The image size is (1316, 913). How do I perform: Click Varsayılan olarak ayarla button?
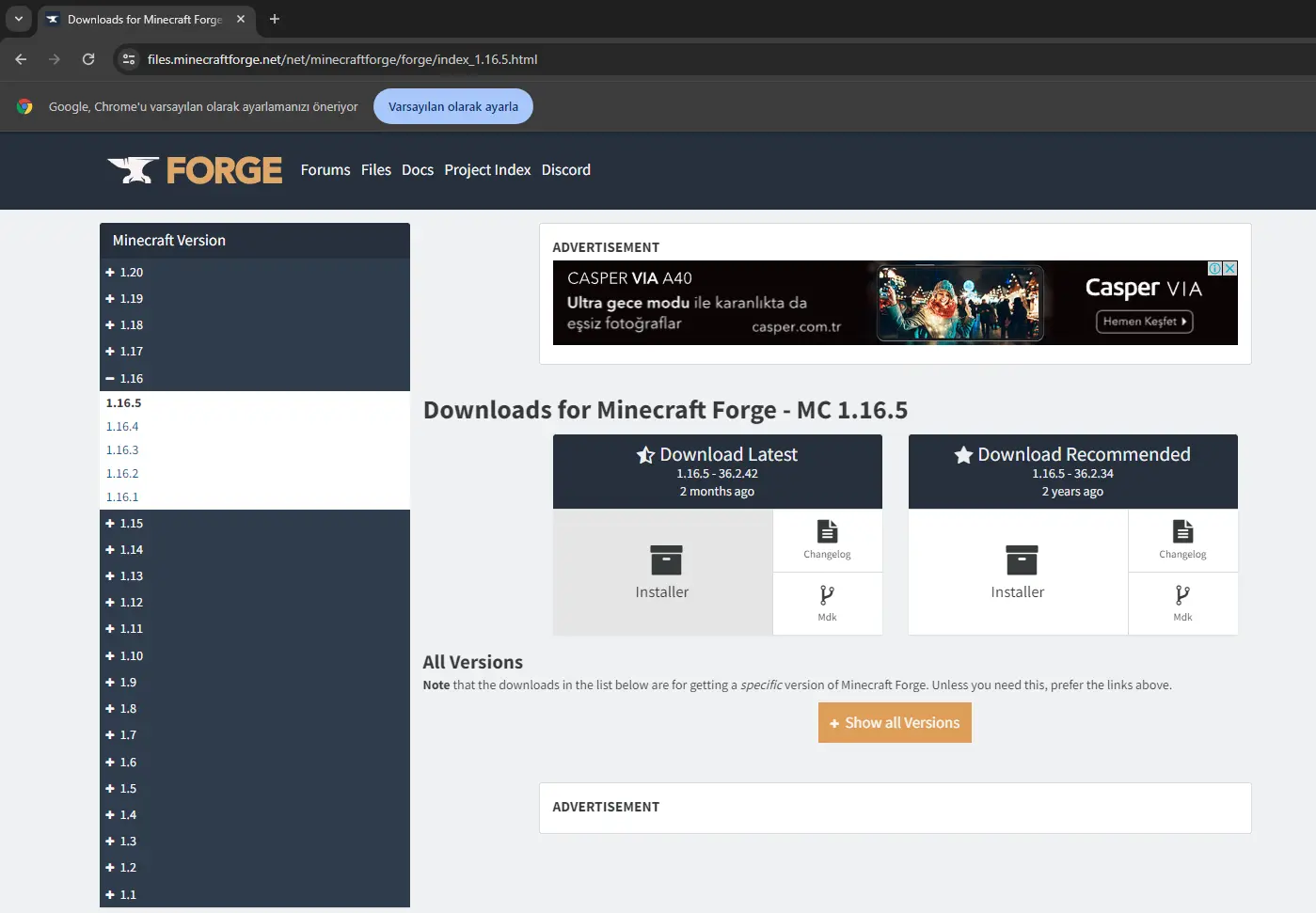click(x=453, y=106)
